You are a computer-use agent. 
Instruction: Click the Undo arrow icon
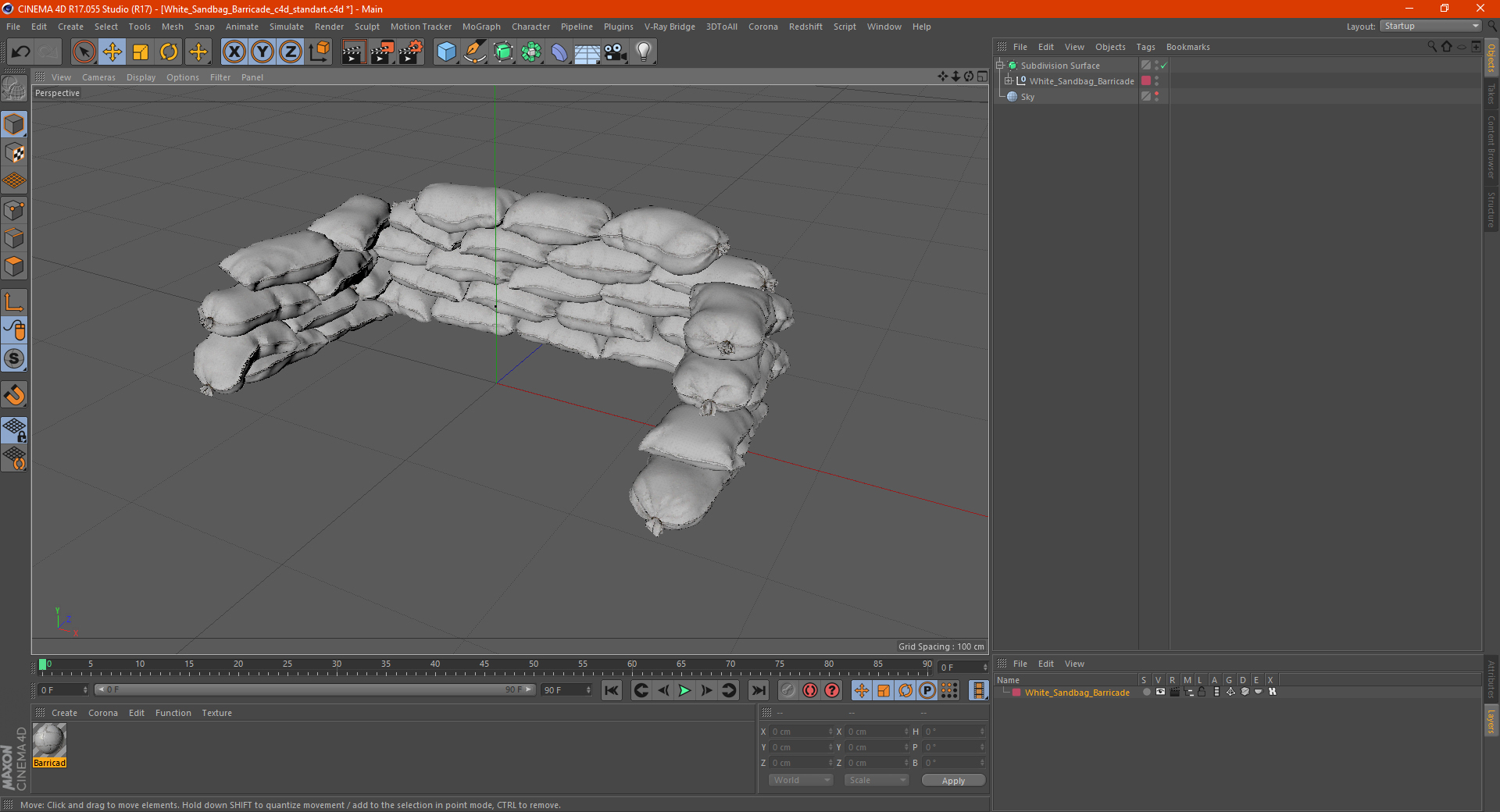tap(21, 52)
